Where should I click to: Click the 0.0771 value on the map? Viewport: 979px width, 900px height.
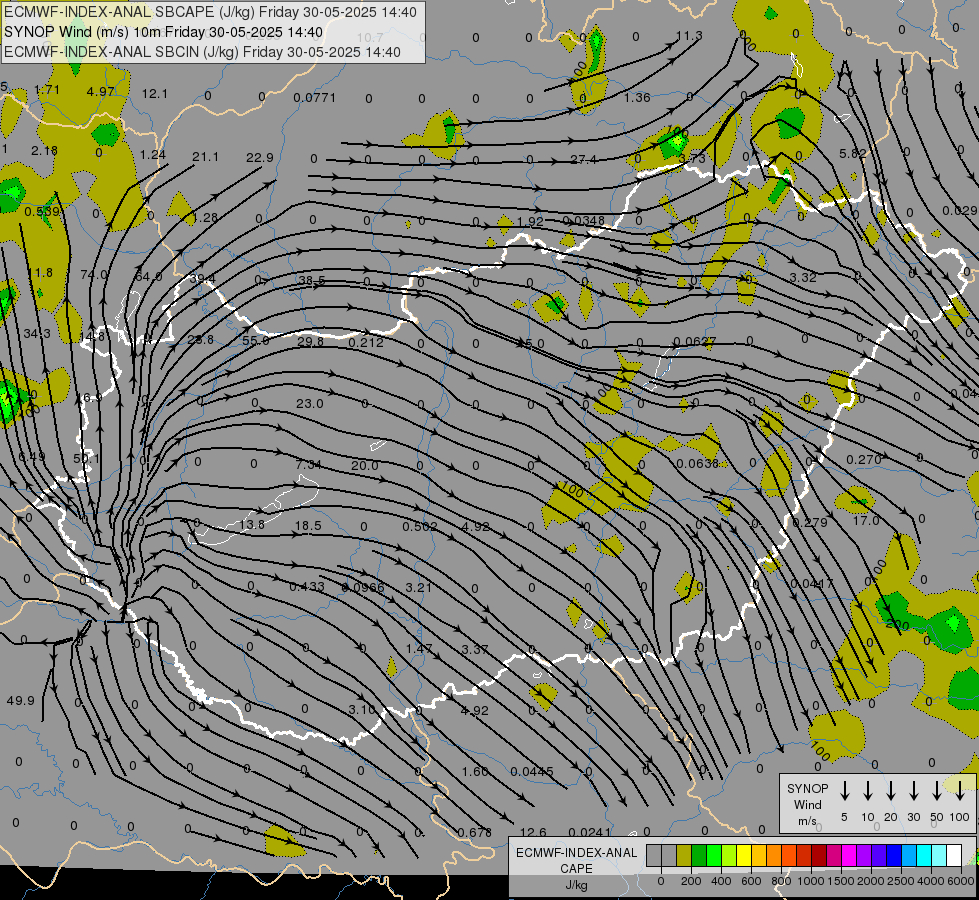315,97
